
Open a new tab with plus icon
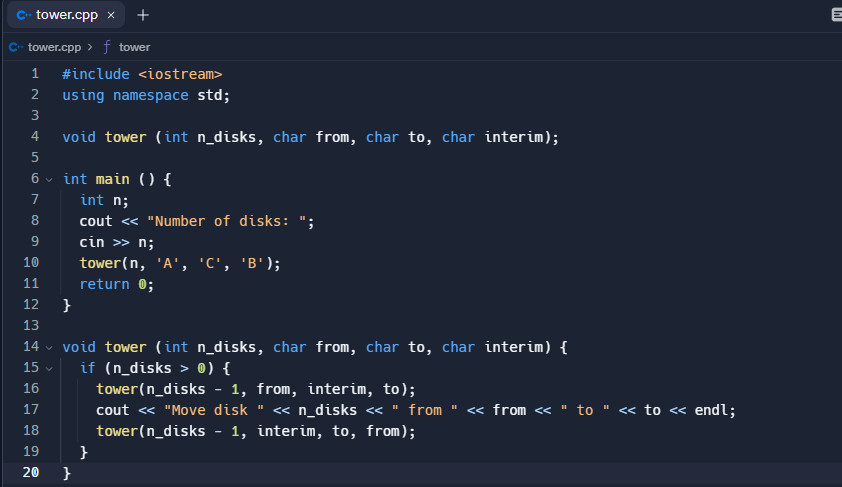143,15
